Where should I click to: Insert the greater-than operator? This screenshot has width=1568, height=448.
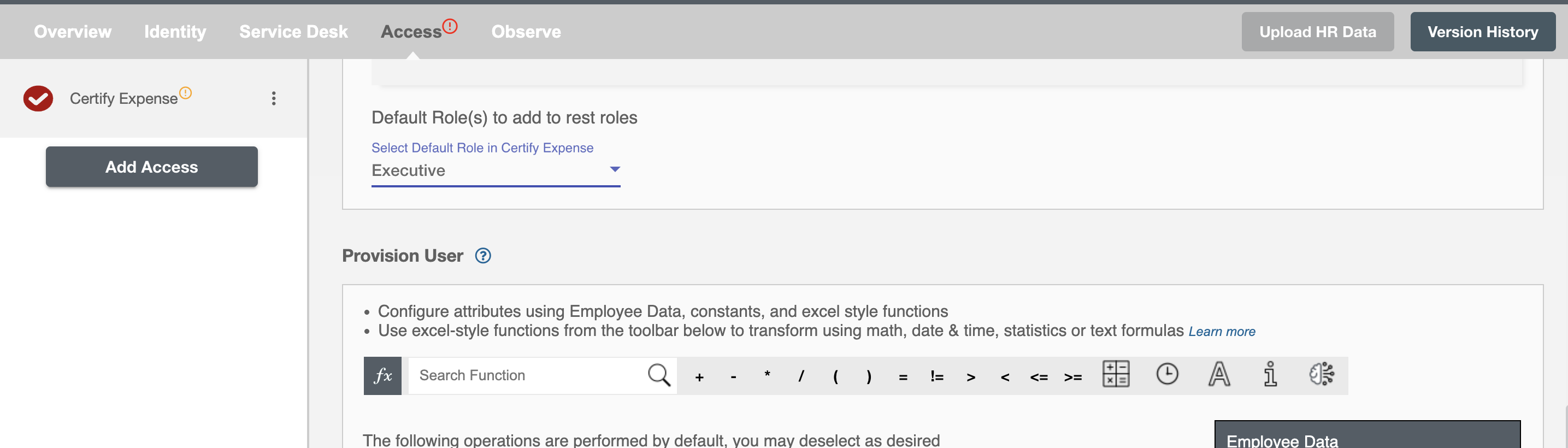971,378
